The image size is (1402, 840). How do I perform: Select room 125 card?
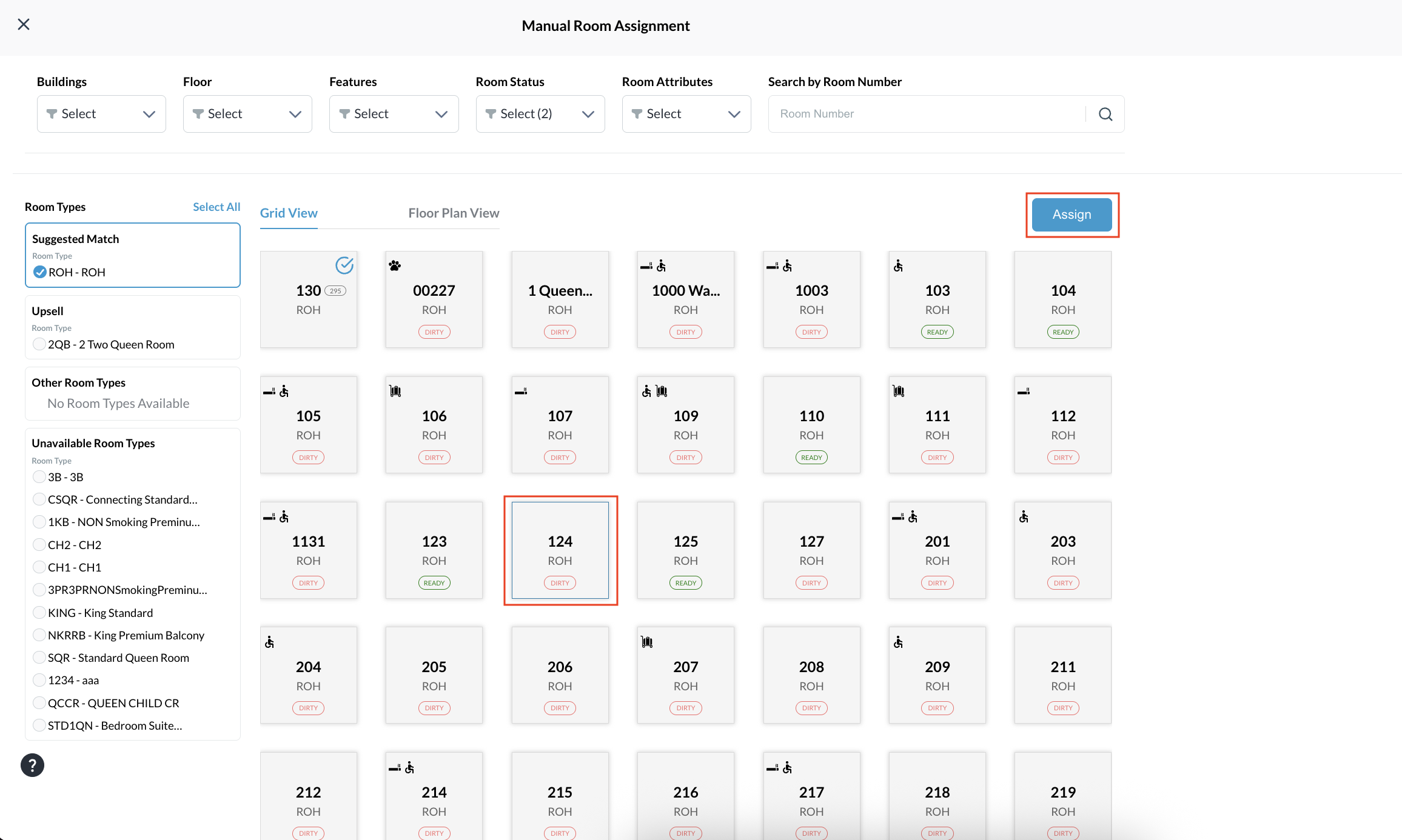click(x=685, y=550)
